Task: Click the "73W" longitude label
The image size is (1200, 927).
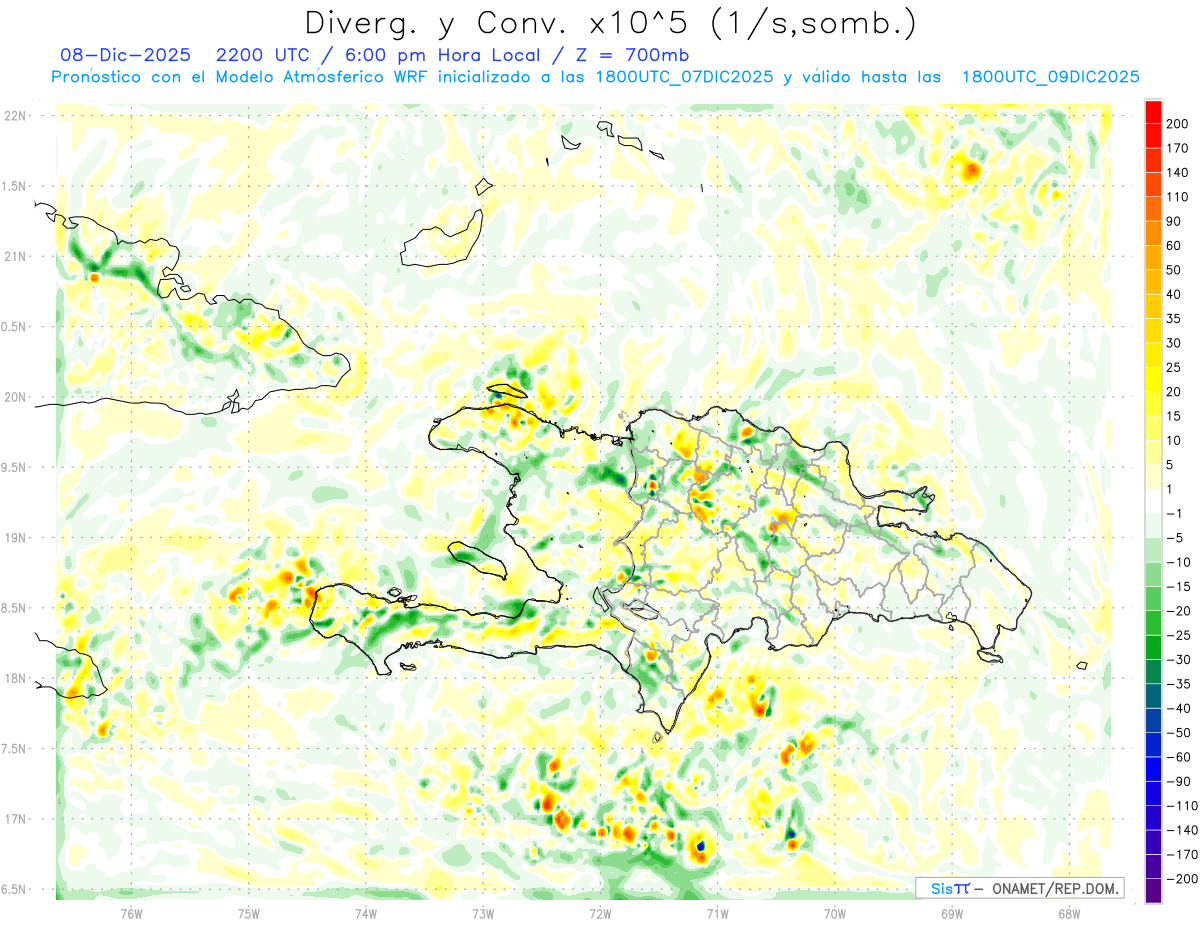Action: click(483, 913)
